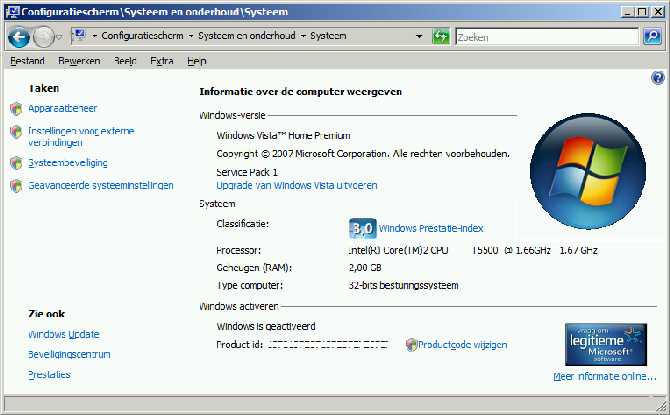670x415 pixels.
Task: Expand the arrow before Systeem breadcrumb
Action: click(x=303, y=36)
